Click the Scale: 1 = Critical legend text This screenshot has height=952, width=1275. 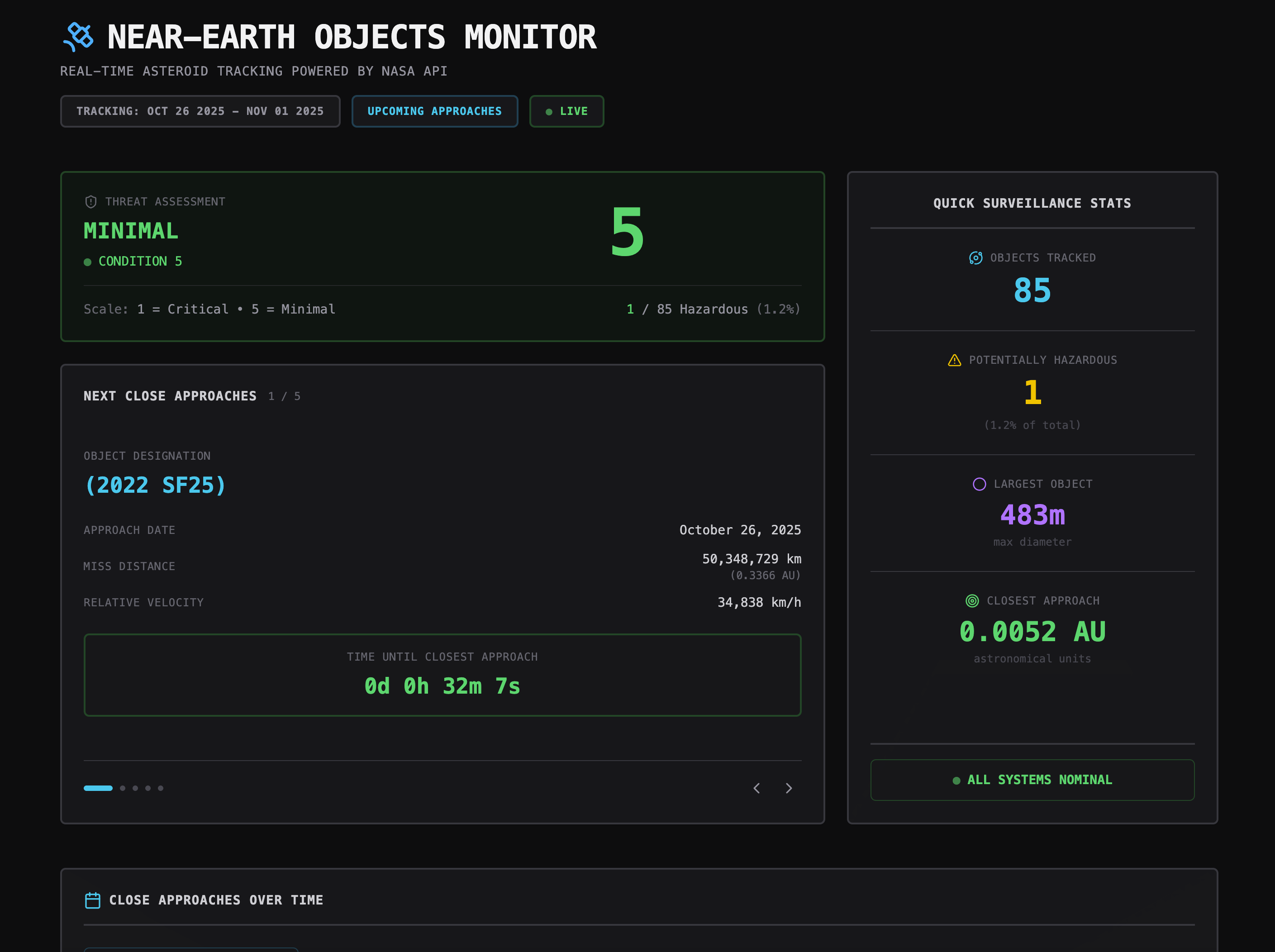coord(210,309)
